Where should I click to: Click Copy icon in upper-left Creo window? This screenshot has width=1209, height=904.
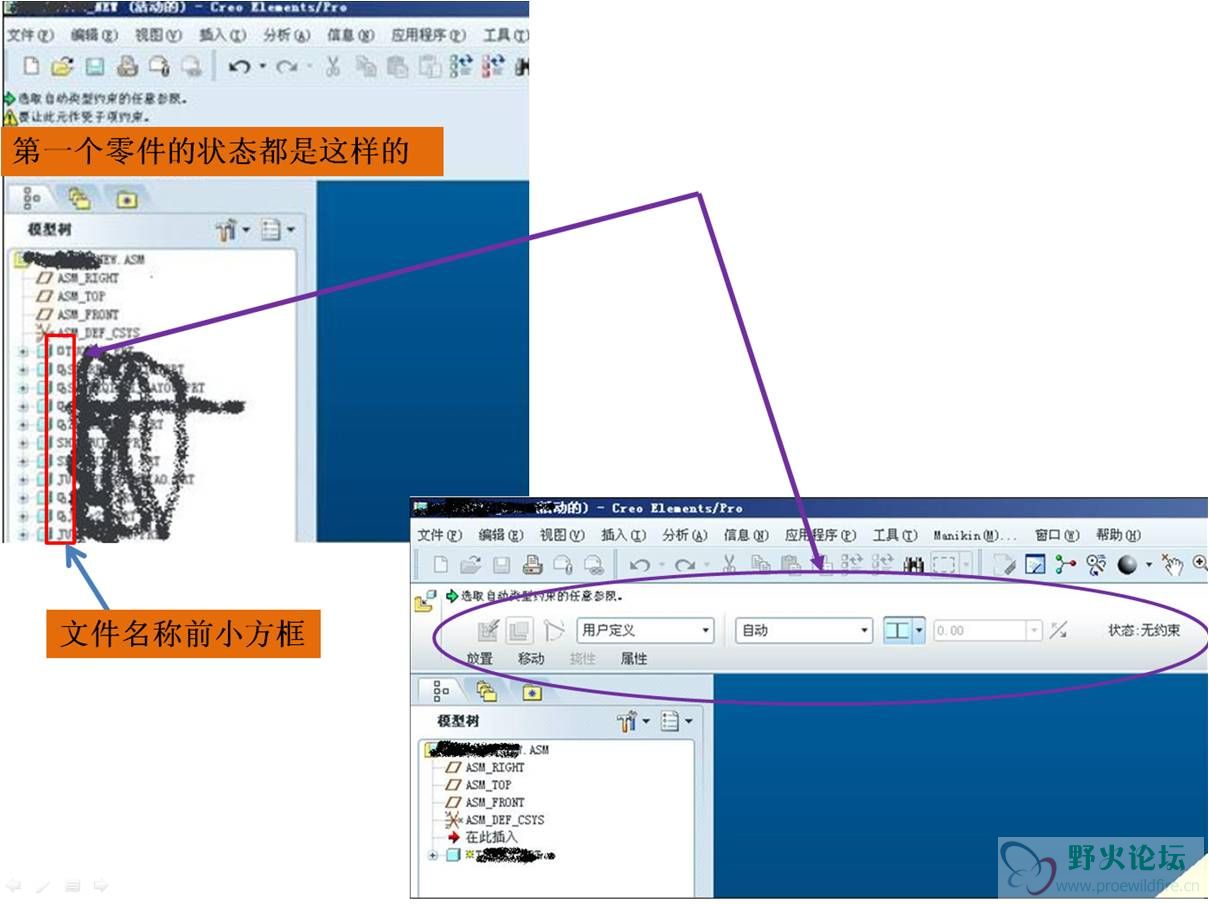pos(366,67)
